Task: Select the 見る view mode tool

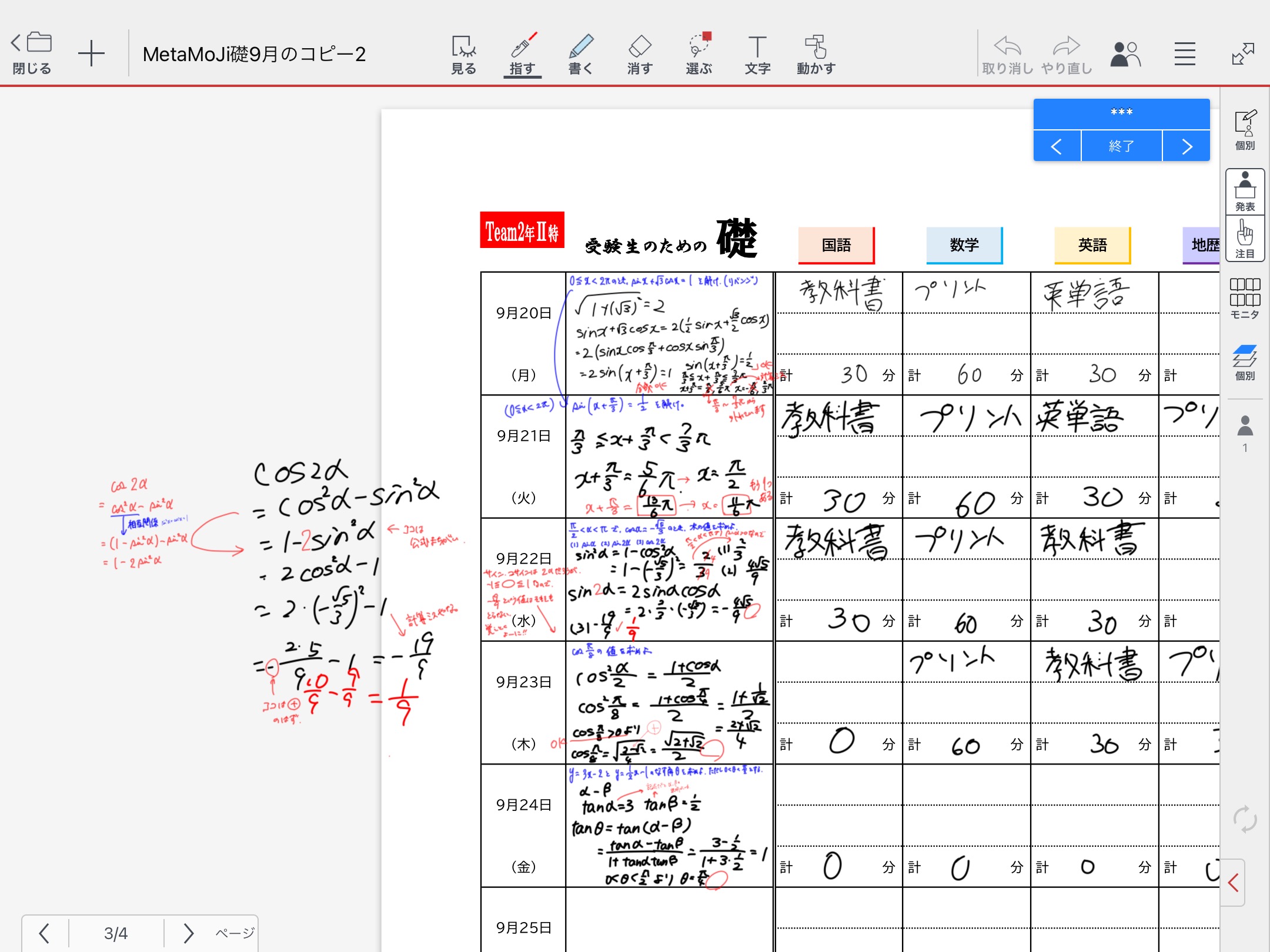Action: 463,54
